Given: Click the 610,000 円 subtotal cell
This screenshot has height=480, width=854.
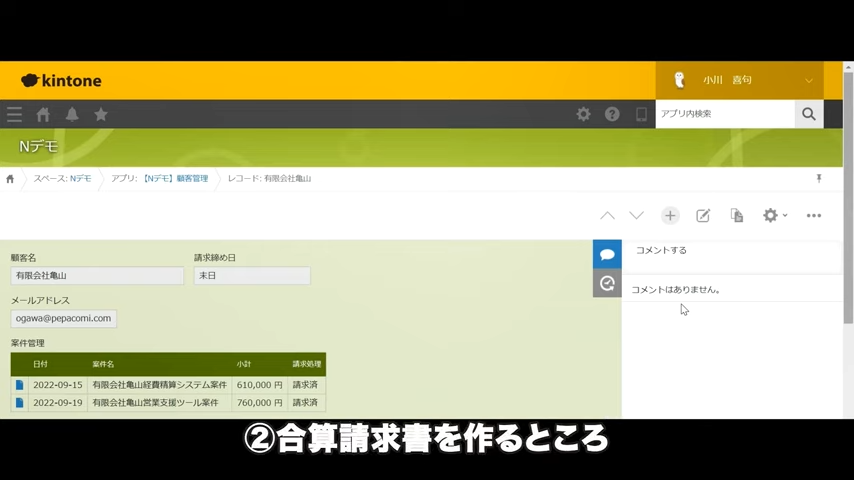Looking at the screenshot, I should click(259, 385).
